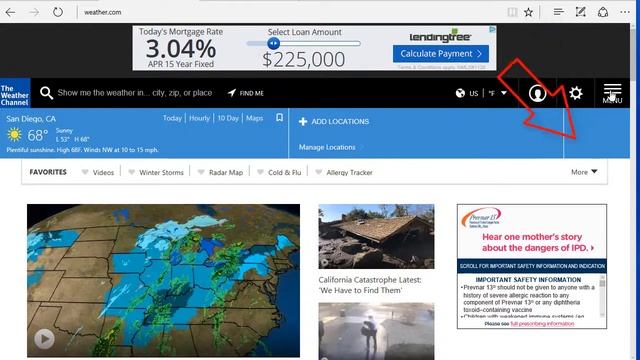The height and width of the screenshot is (360, 640).
Task: Toggle the San Diego bookmark icon
Action: (279, 118)
